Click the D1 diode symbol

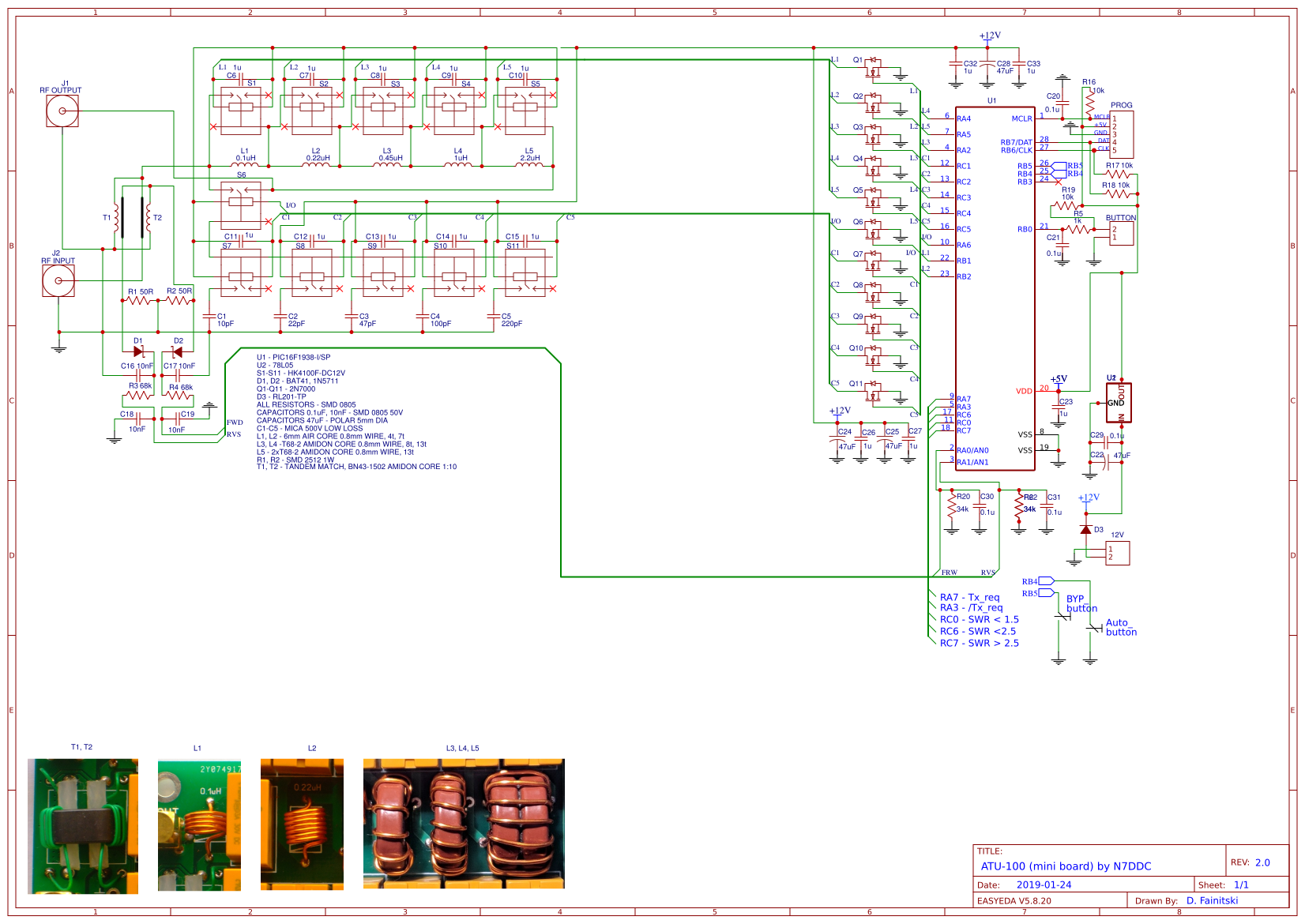139,351
